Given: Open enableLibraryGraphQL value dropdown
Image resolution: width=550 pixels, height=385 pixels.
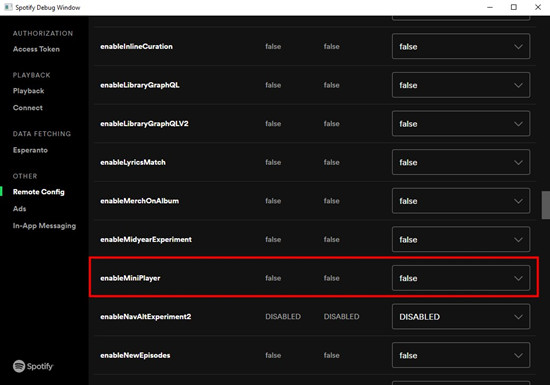Looking at the screenshot, I should click(x=461, y=85).
